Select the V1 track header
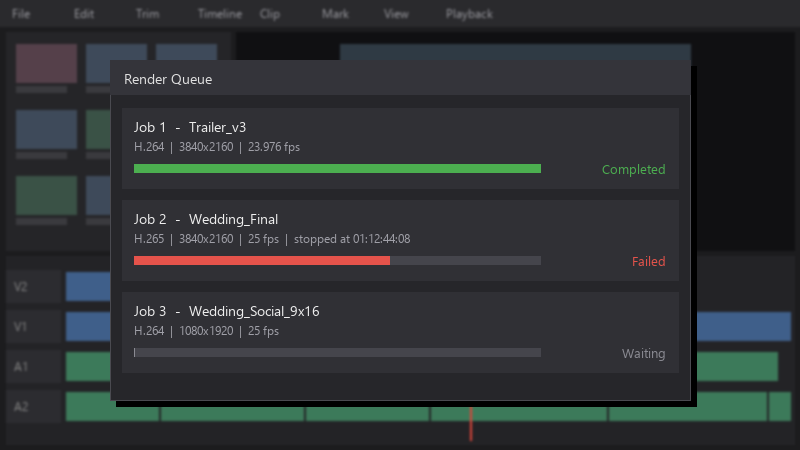This screenshot has height=450, width=800. coord(34,327)
